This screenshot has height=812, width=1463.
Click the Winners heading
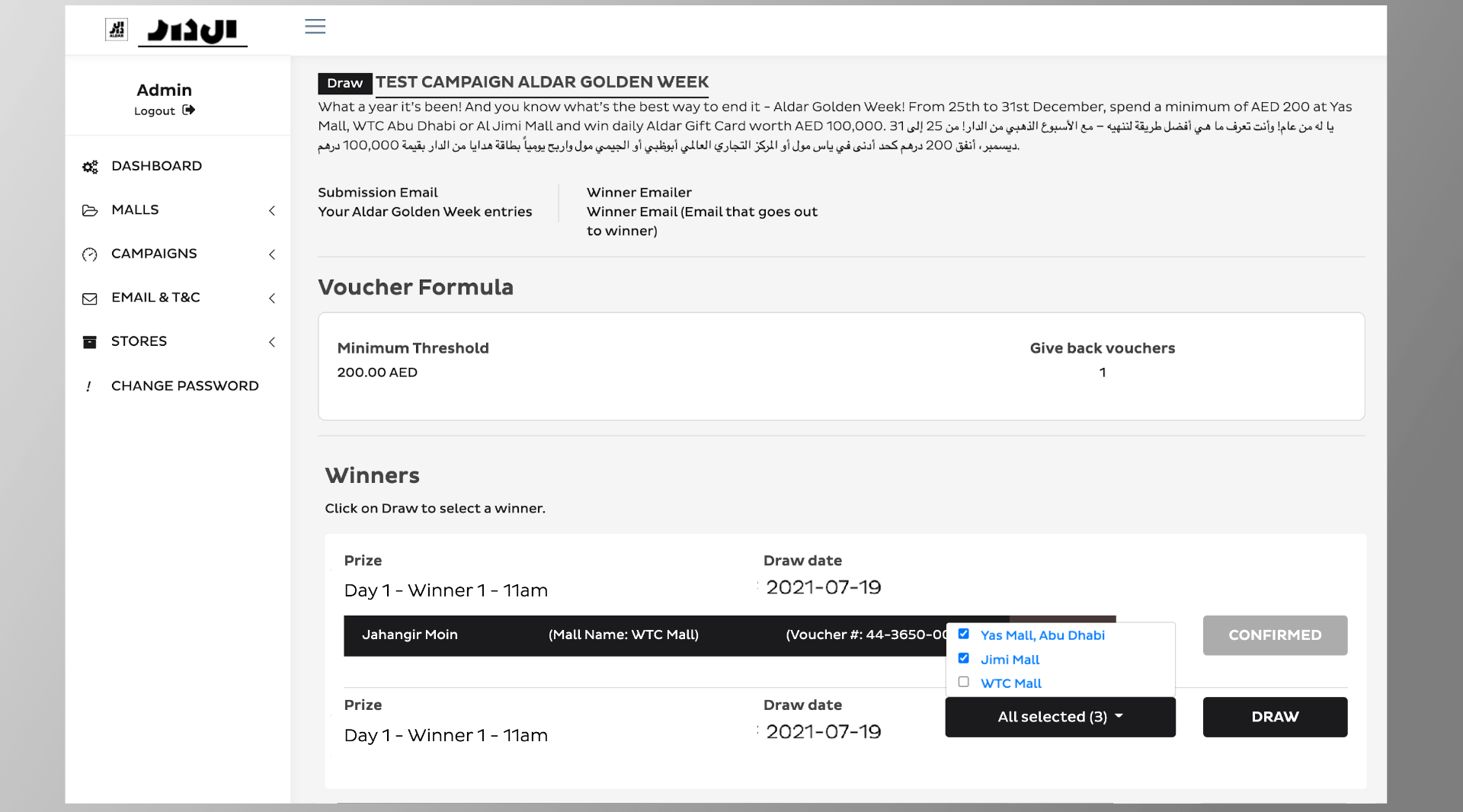(x=372, y=475)
